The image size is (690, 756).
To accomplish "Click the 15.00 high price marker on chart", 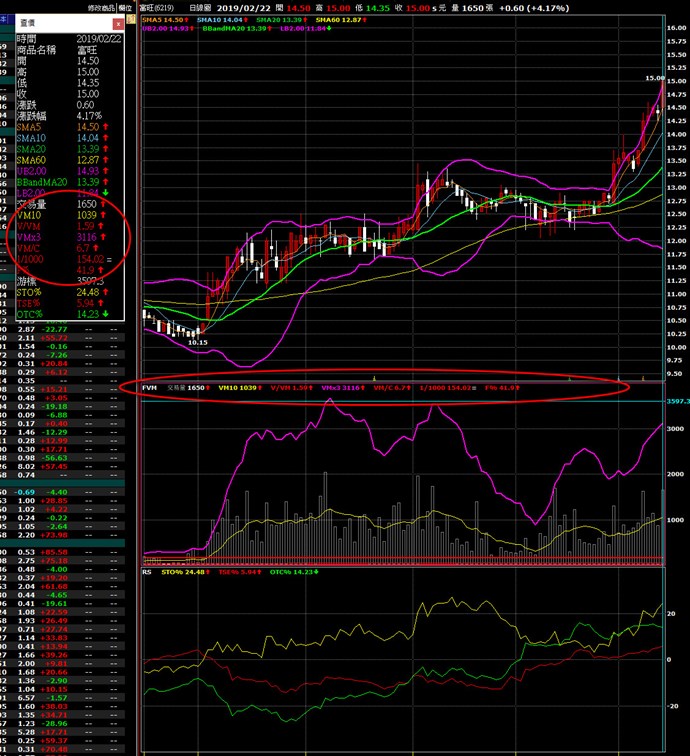I will pyautogui.click(x=654, y=77).
